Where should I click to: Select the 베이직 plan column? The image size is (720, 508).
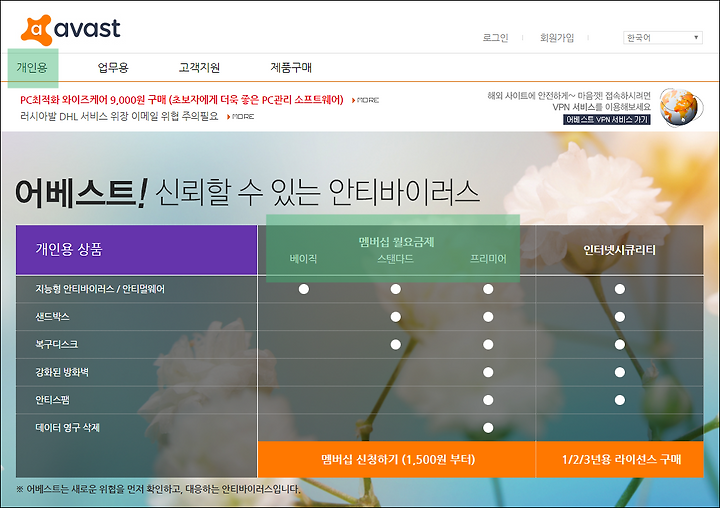coord(303,259)
